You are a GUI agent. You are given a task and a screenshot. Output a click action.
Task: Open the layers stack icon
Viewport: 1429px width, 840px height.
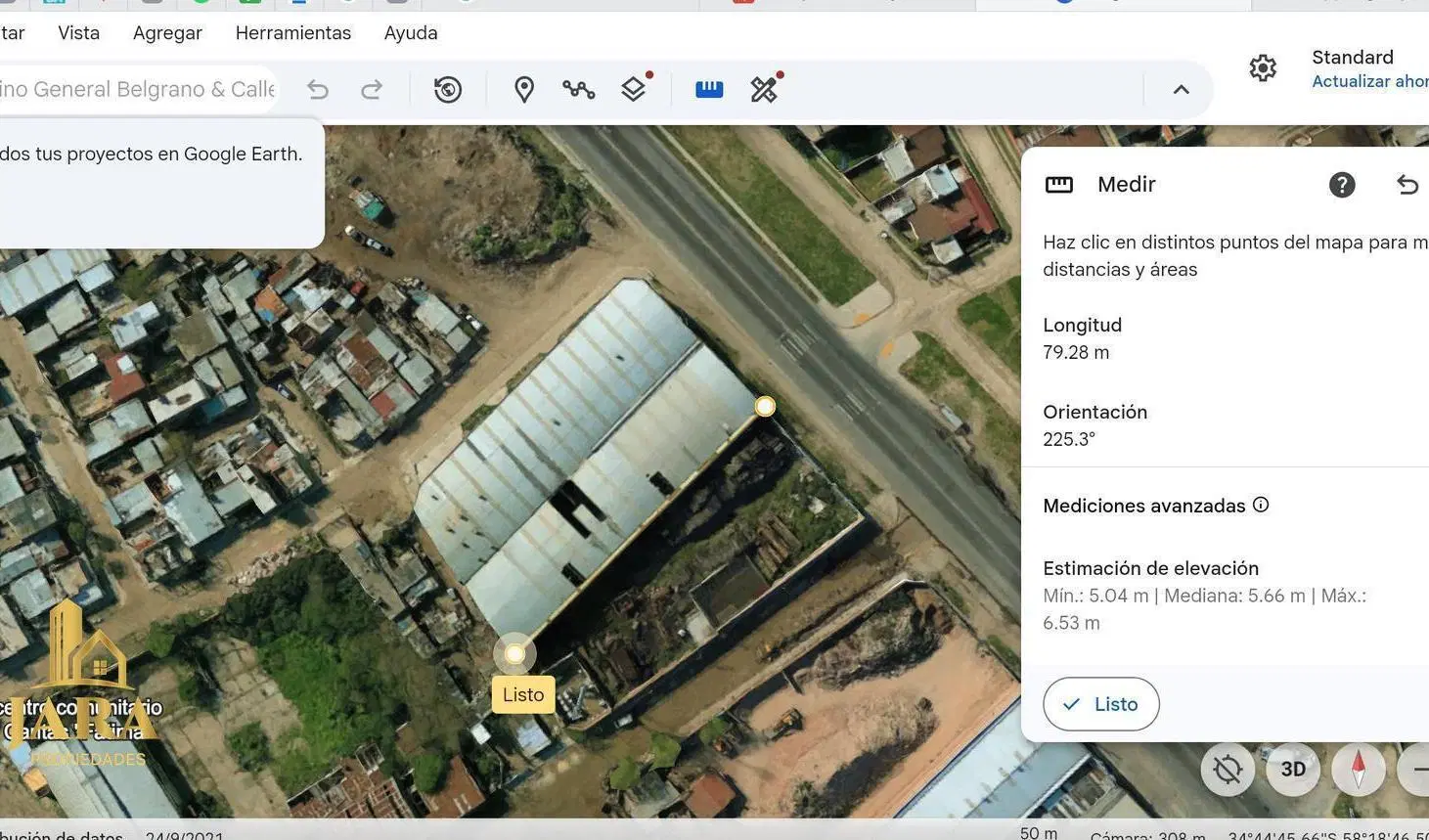(x=634, y=90)
